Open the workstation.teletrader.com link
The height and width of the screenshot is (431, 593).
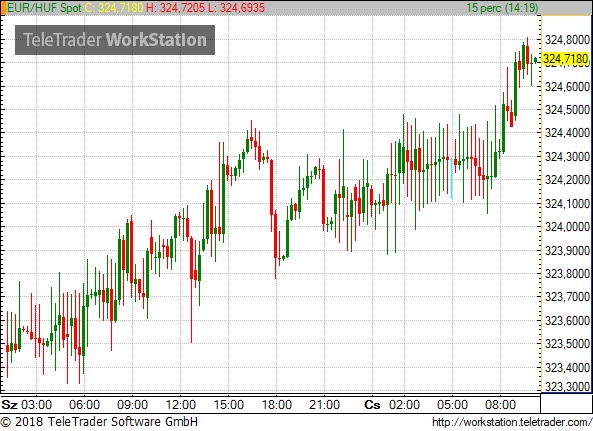(x=512, y=422)
